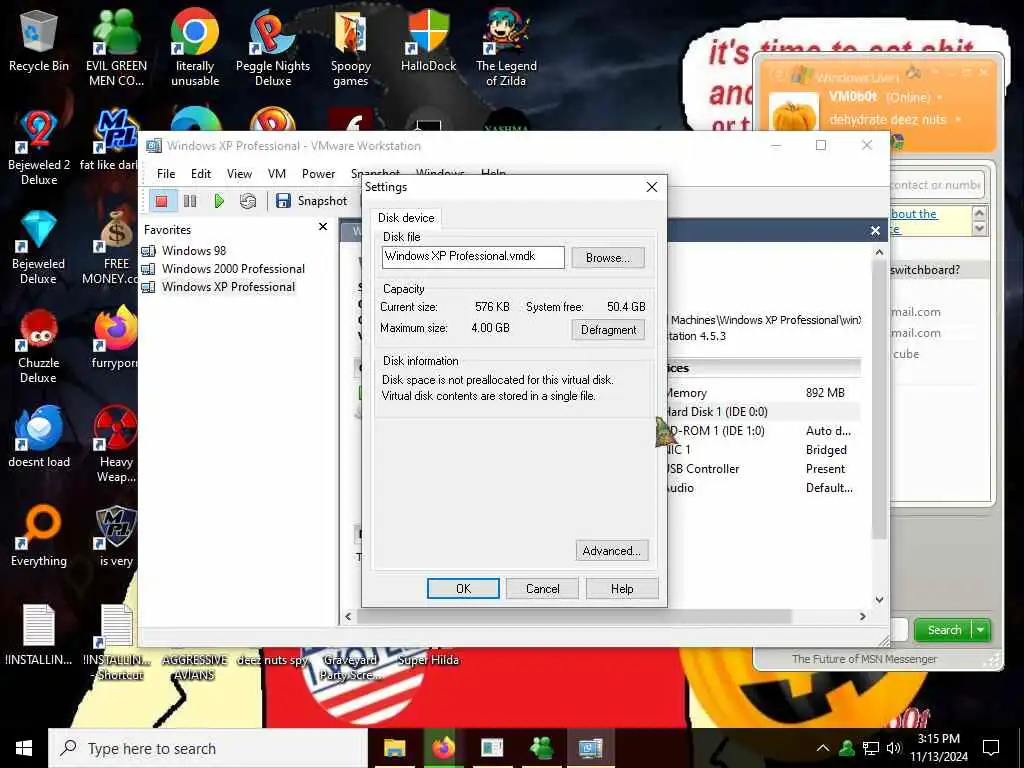Open the Messenger Search dropdown arrow
Image resolution: width=1024 pixels, height=768 pixels.
tap(982, 630)
